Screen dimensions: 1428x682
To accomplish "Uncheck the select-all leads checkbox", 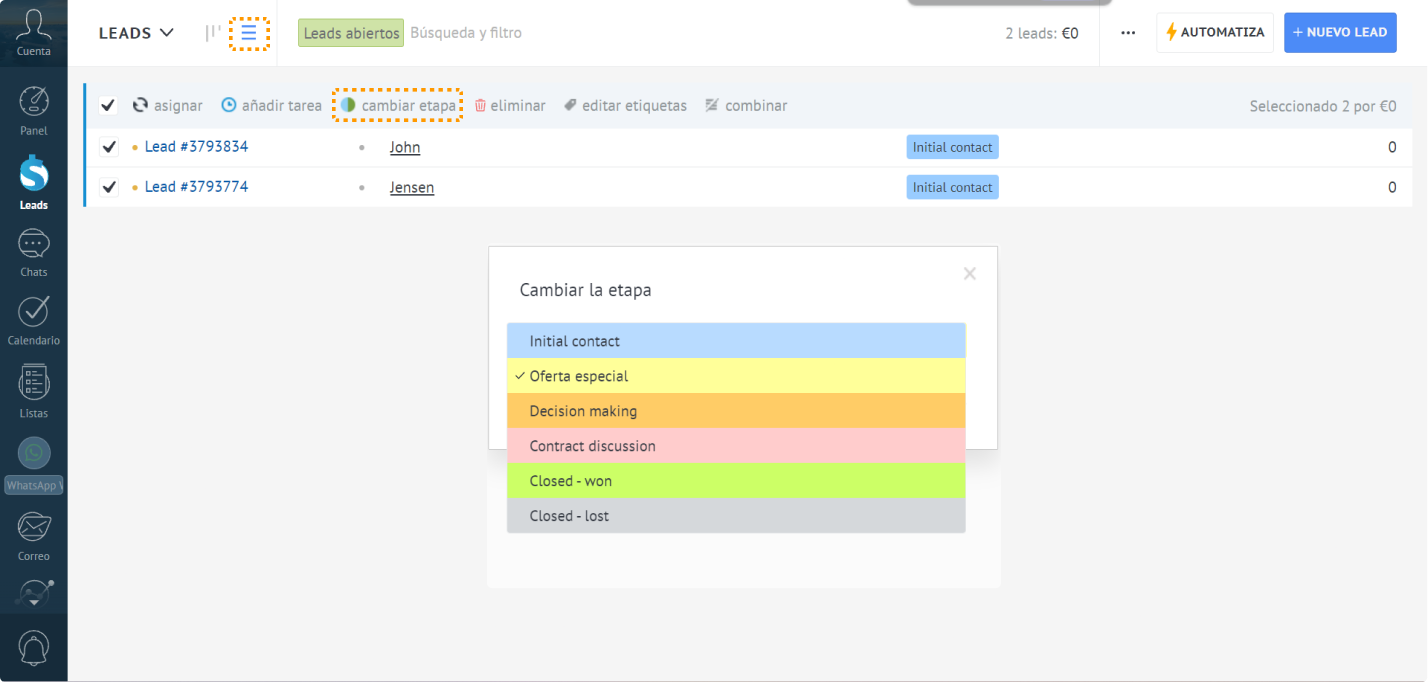I will [108, 106].
